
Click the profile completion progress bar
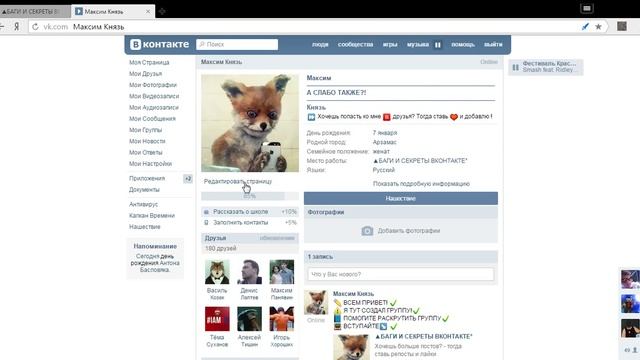click(250, 196)
